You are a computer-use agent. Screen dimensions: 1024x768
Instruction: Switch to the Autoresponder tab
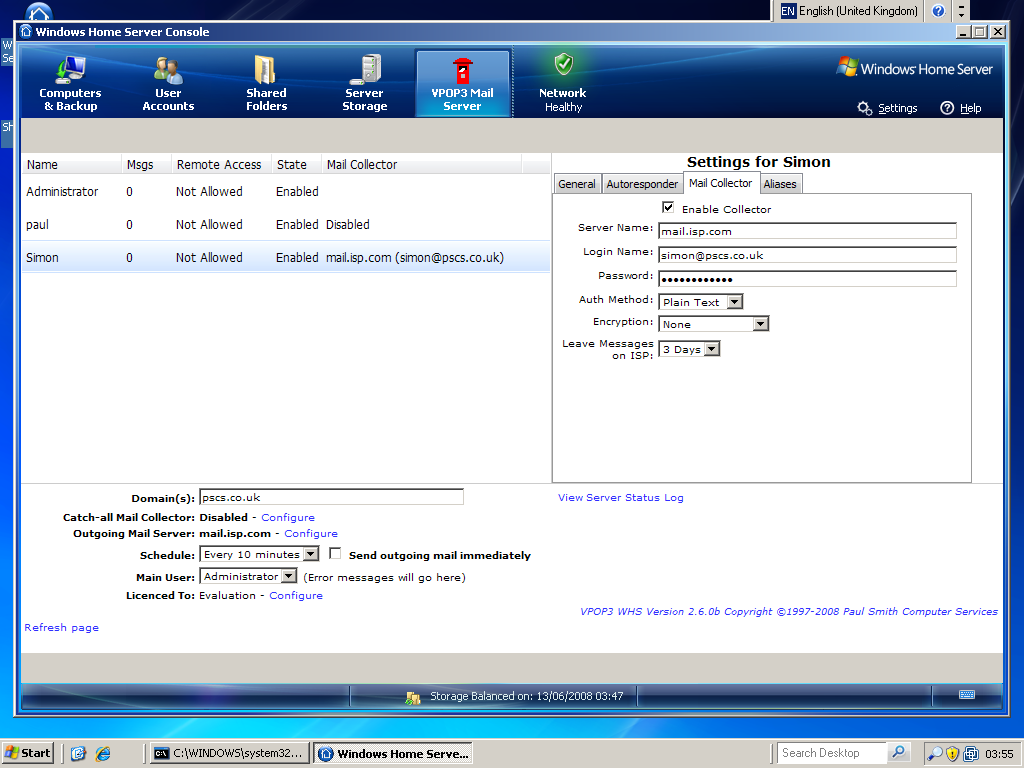642,184
